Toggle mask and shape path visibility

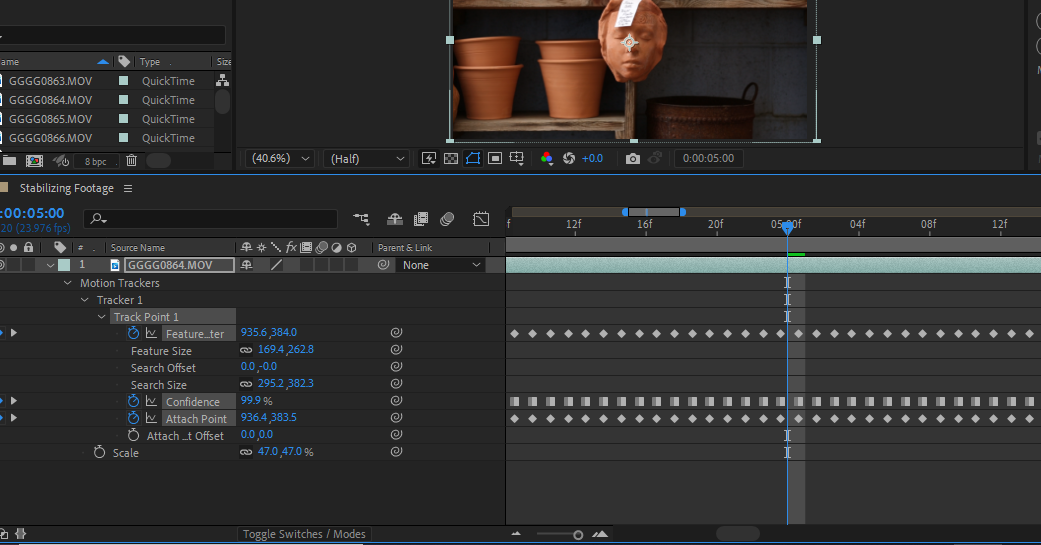[473, 159]
